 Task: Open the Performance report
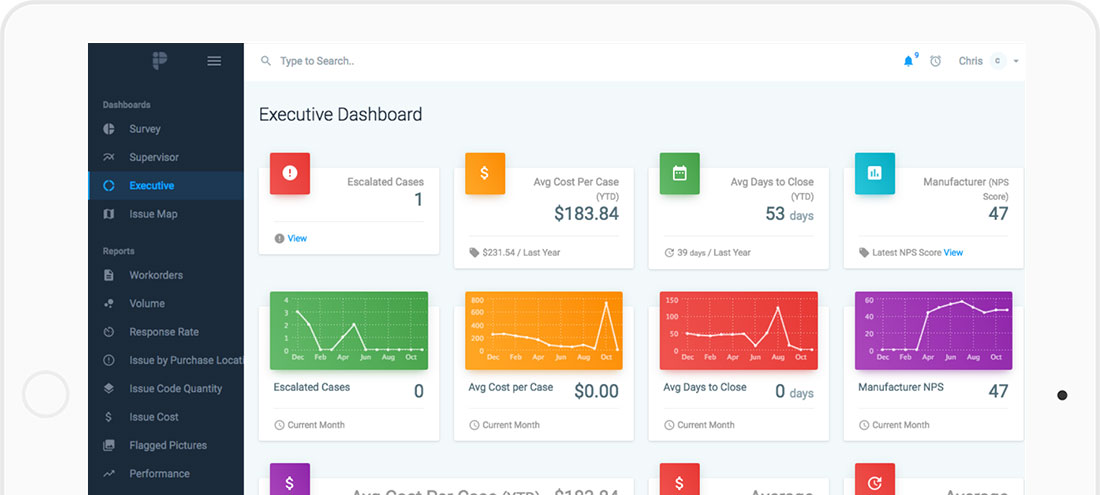[x=166, y=473]
